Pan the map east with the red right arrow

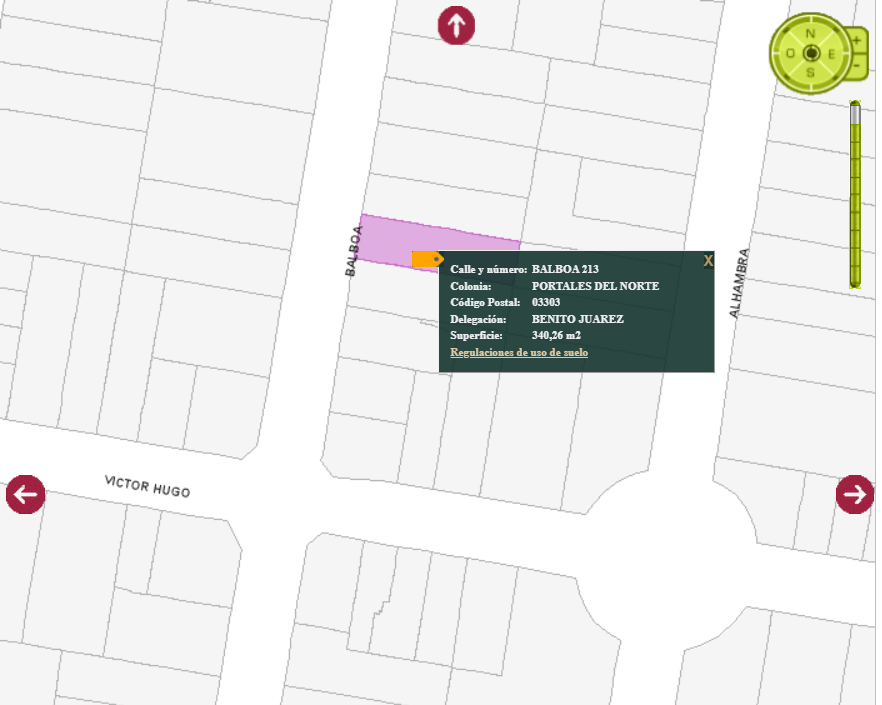pyautogui.click(x=855, y=495)
